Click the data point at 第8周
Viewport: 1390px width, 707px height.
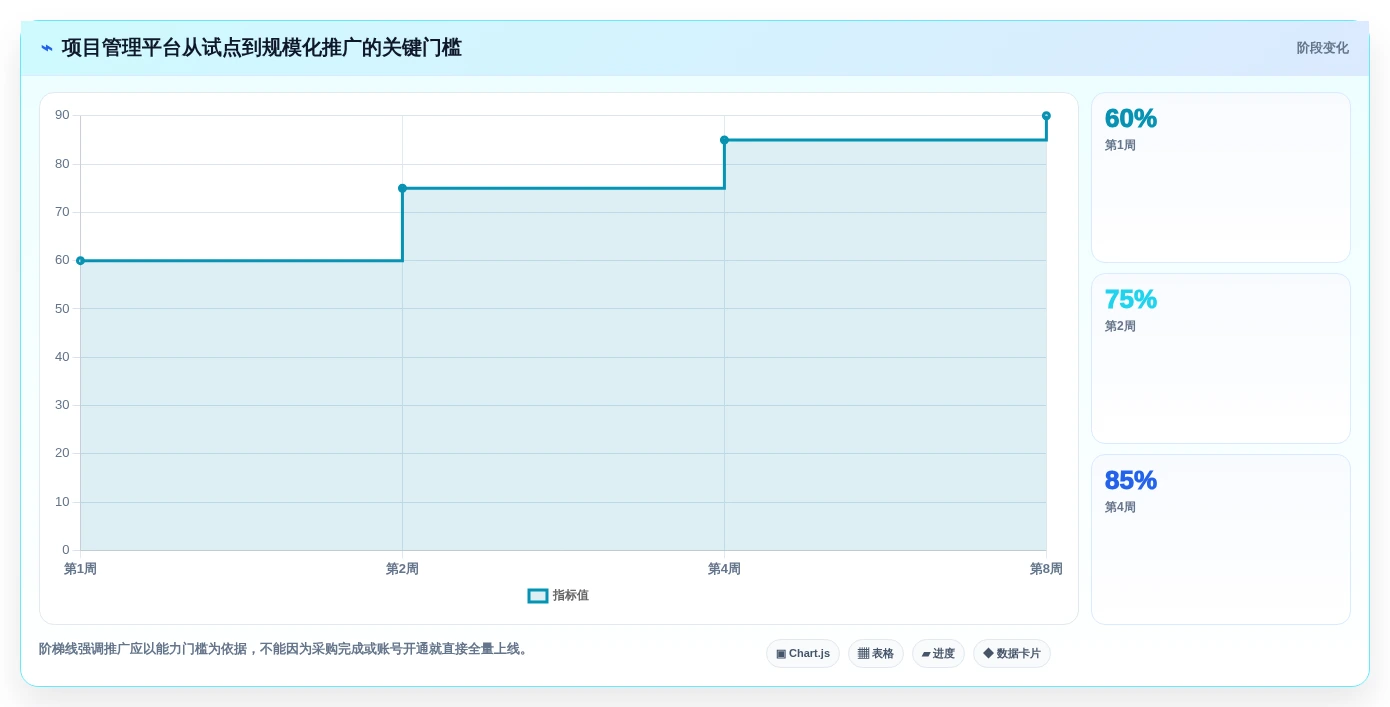pos(1046,116)
